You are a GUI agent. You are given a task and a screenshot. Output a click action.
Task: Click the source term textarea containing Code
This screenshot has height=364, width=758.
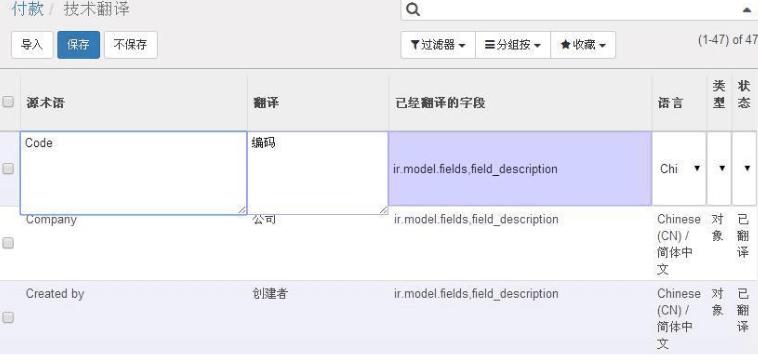pos(133,173)
